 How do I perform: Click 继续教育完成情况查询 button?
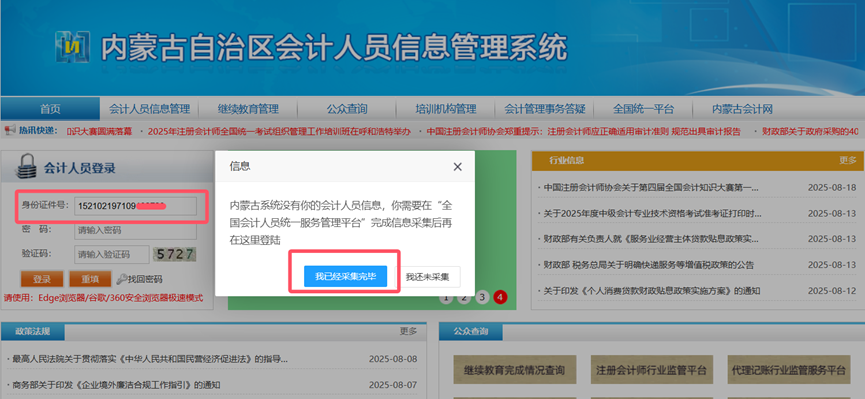click(x=514, y=370)
